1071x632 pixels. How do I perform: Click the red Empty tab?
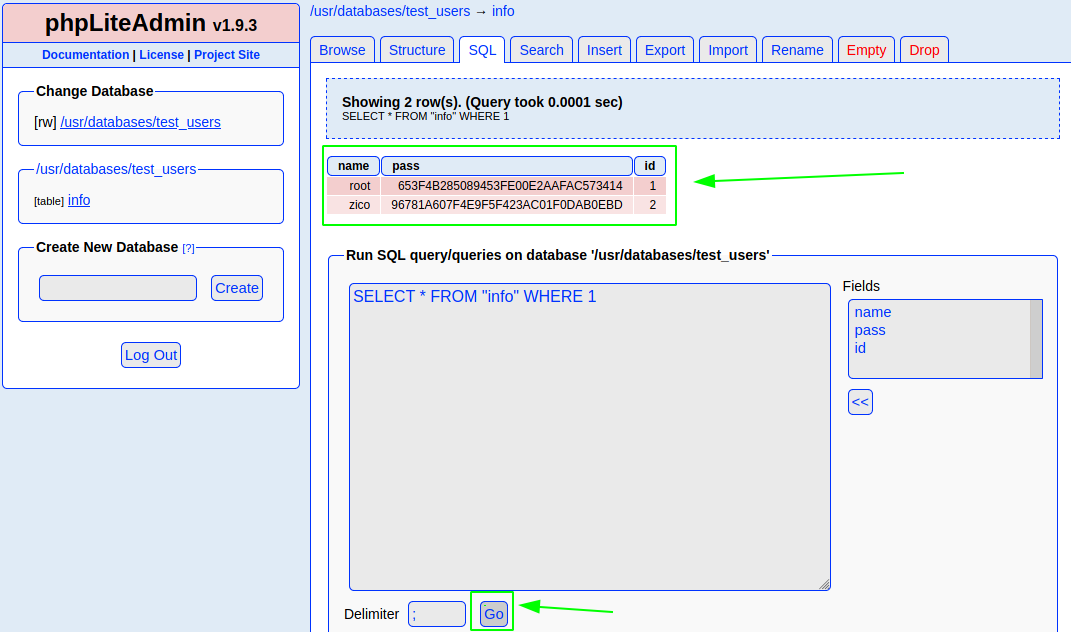click(x=866, y=50)
